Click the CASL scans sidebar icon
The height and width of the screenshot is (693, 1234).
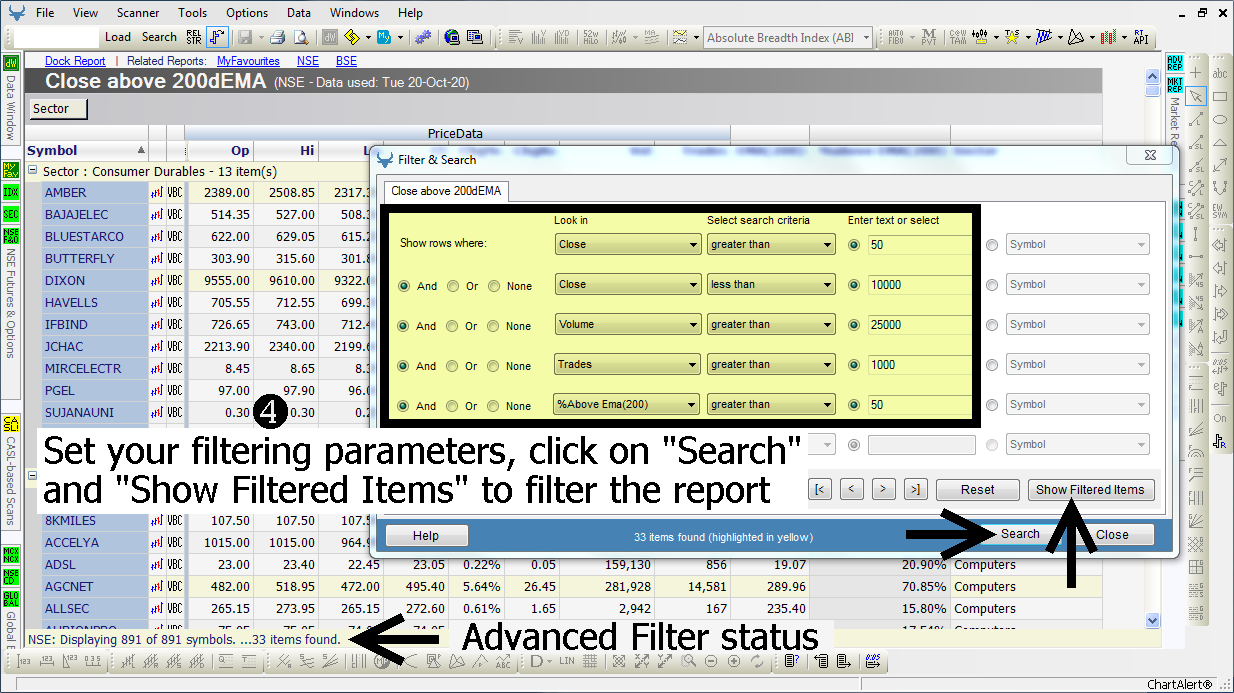click(x=11, y=424)
